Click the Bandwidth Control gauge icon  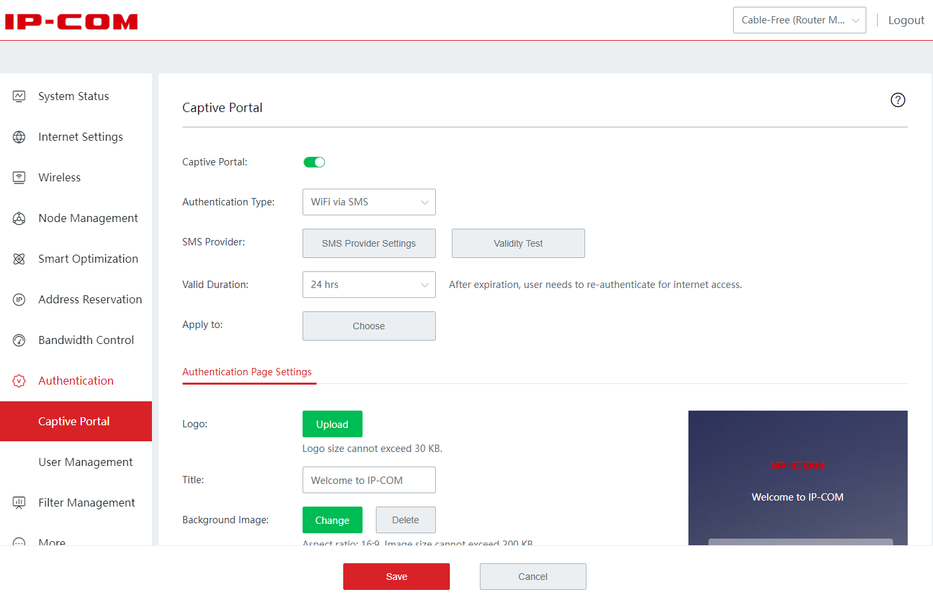click(x=19, y=340)
